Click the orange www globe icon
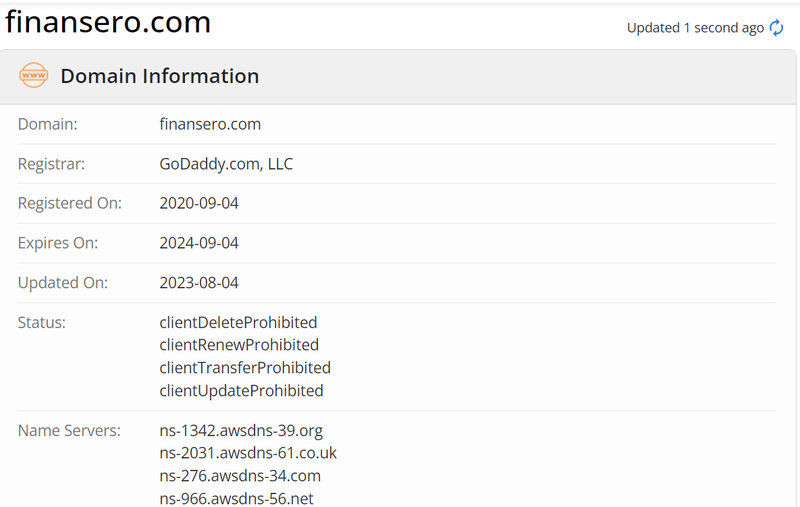The width and height of the screenshot is (800, 507). click(34, 75)
